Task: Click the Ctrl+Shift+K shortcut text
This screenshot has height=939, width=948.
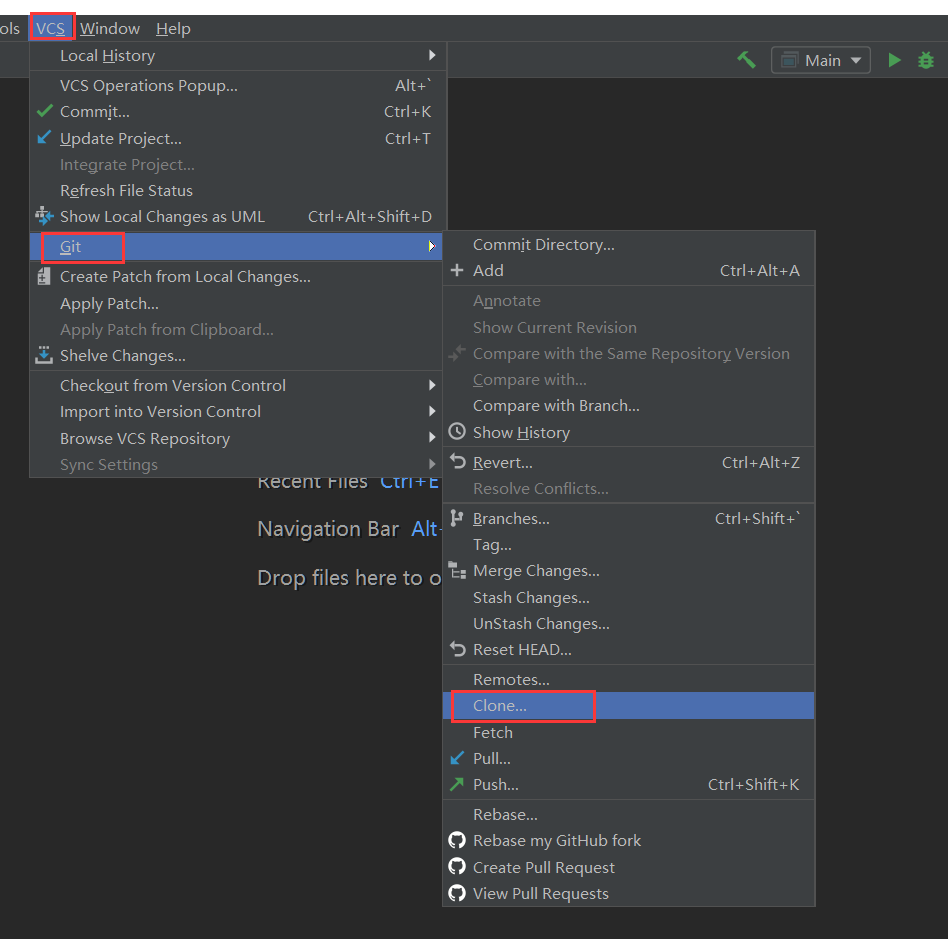Action: coord(753,784)
